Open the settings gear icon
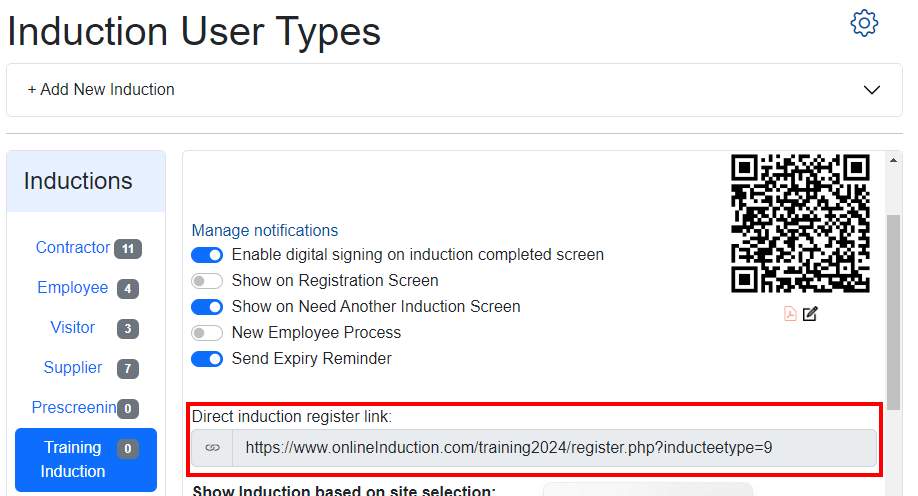Screen dimensions: 918x496 point(864,23)
